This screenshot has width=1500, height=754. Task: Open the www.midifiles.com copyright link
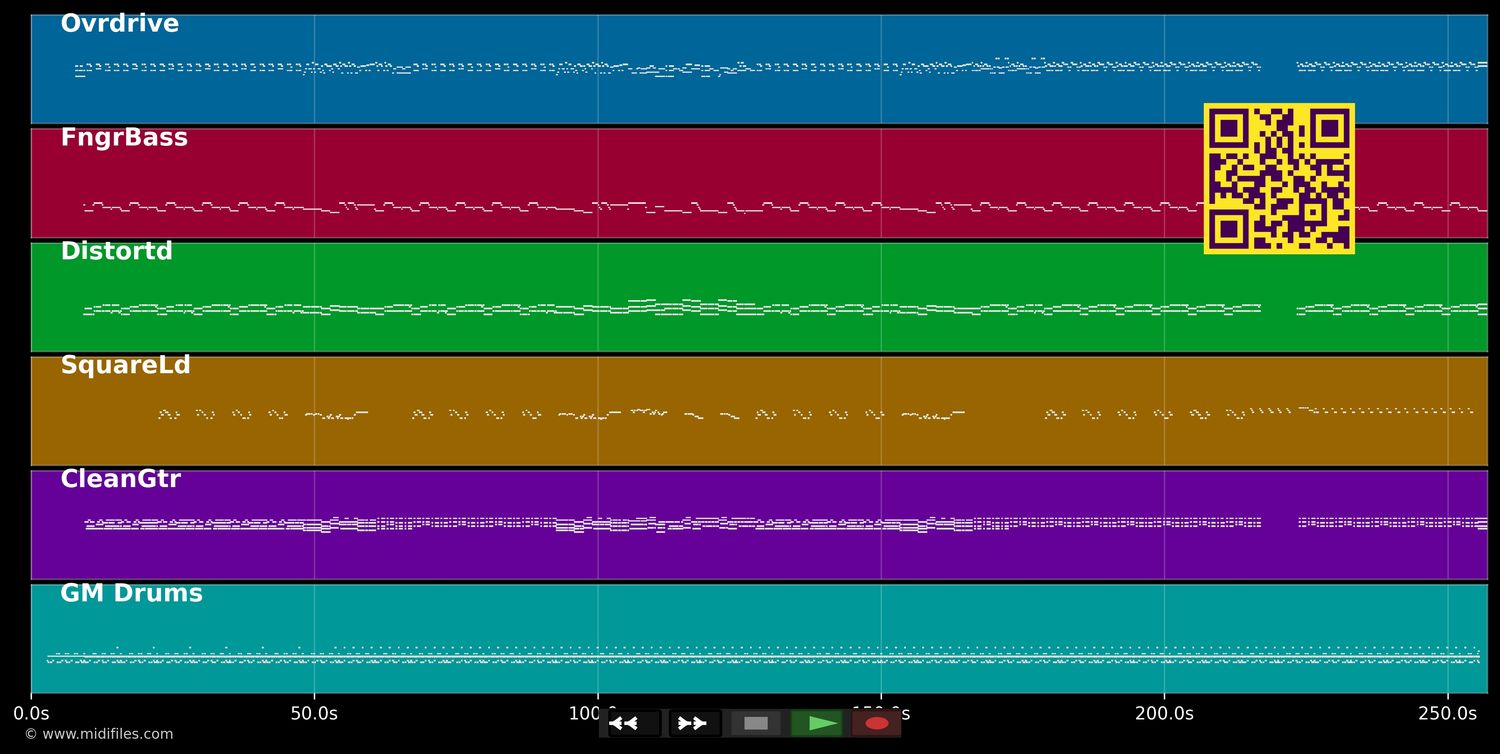point(99,735)
